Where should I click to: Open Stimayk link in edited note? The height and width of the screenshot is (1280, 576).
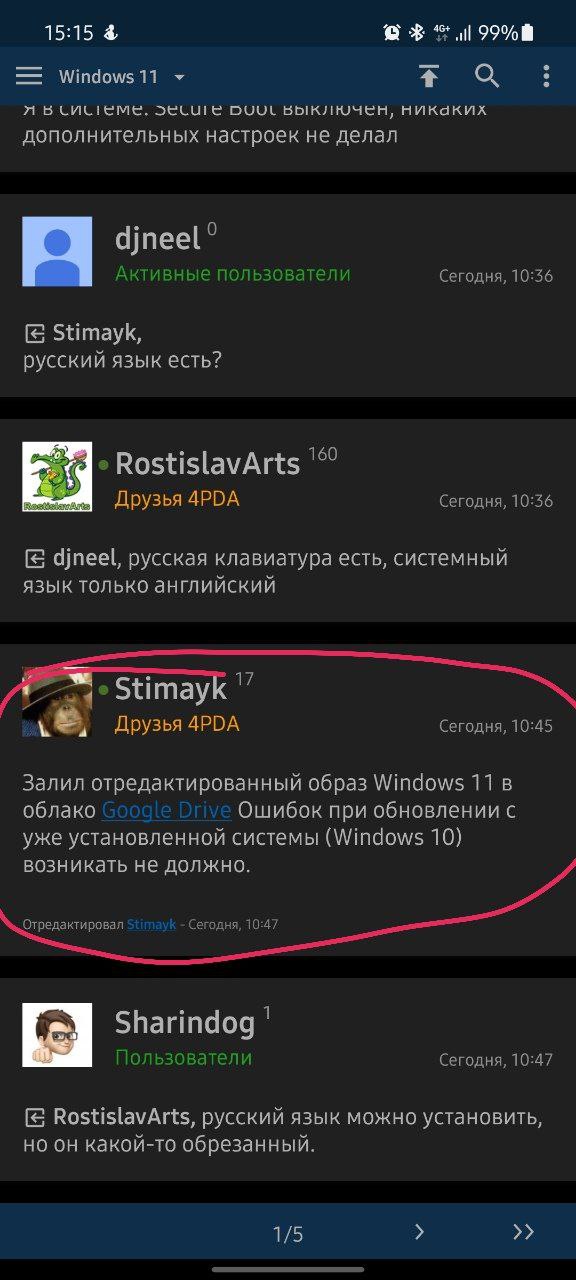coord(151,925)
